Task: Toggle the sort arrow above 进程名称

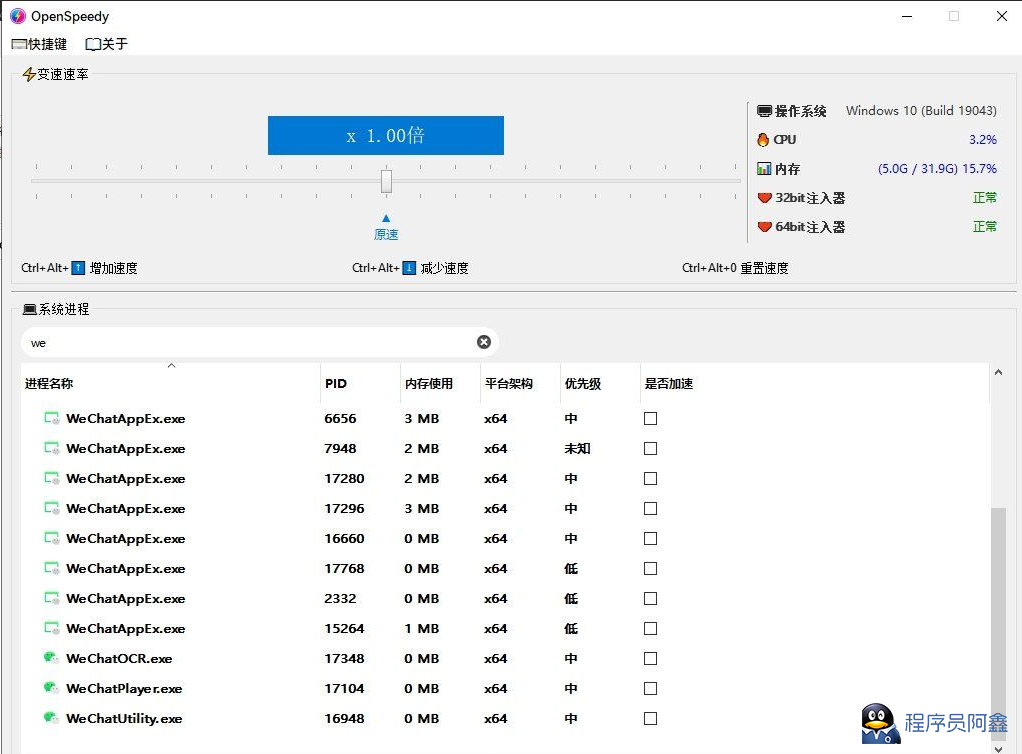Action: [171, 366]
